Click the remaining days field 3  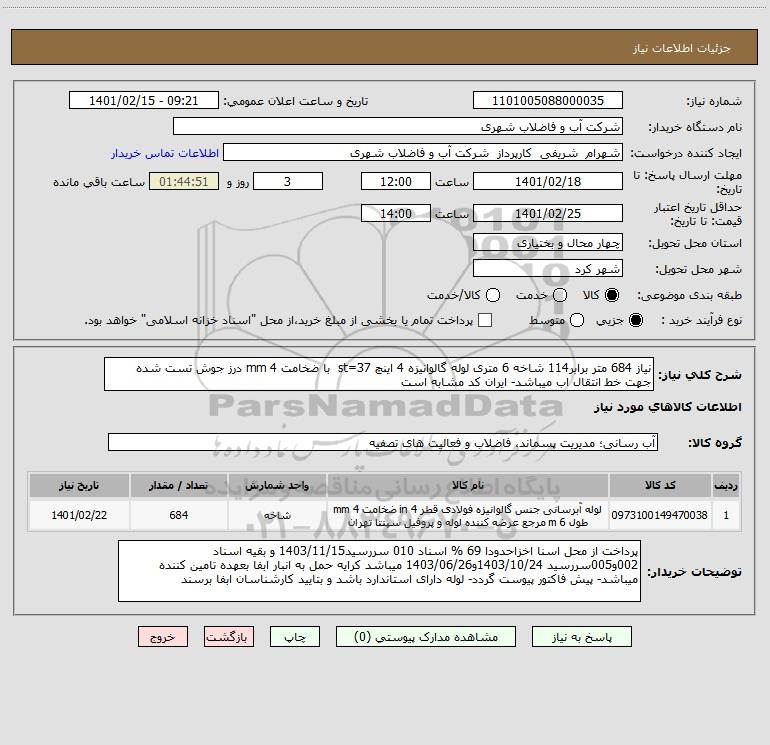[288, 181]
